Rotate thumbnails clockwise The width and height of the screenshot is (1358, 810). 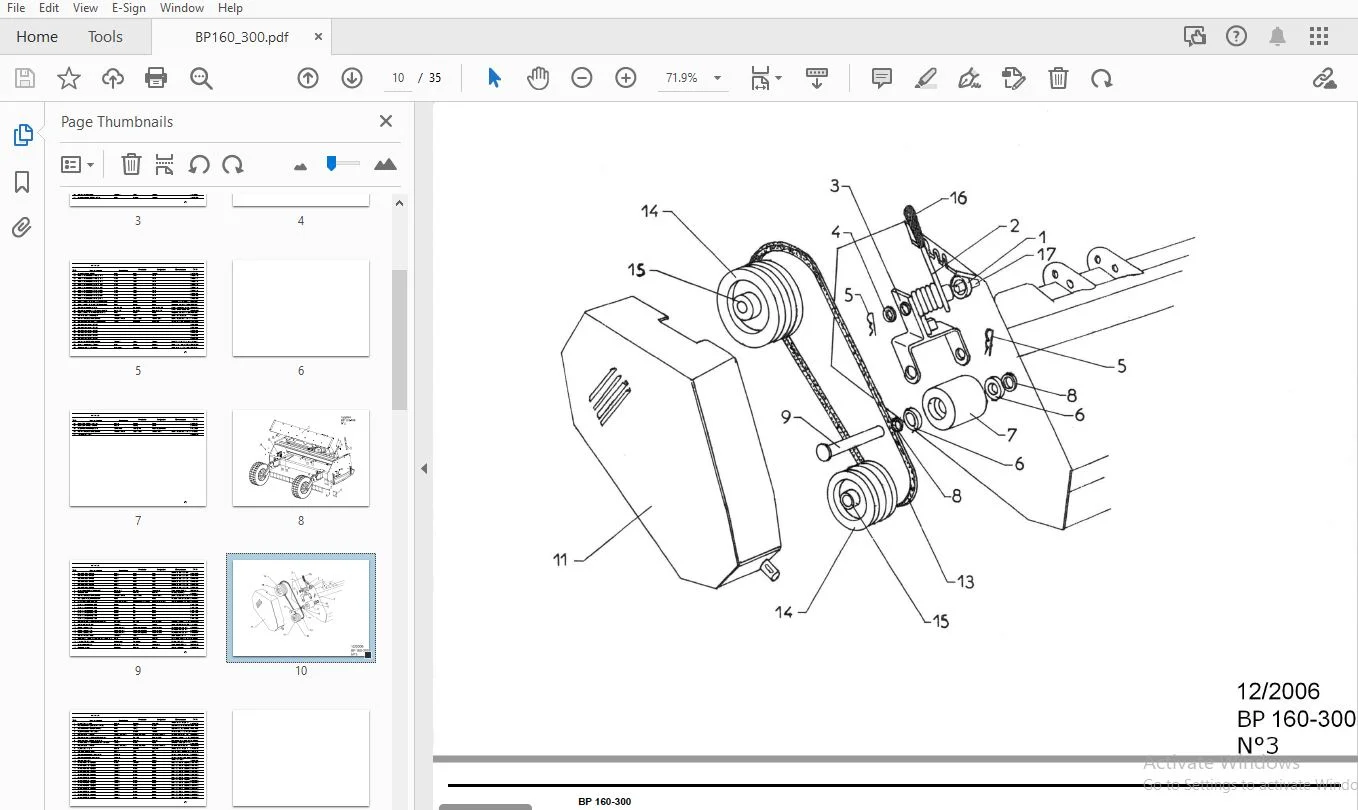point(233,164)
